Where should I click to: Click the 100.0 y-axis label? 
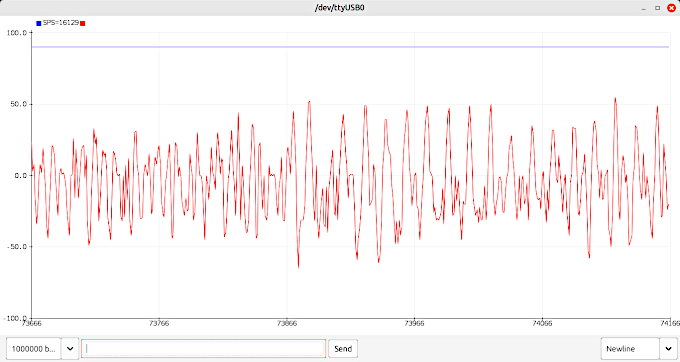click(x=17, y=33)
